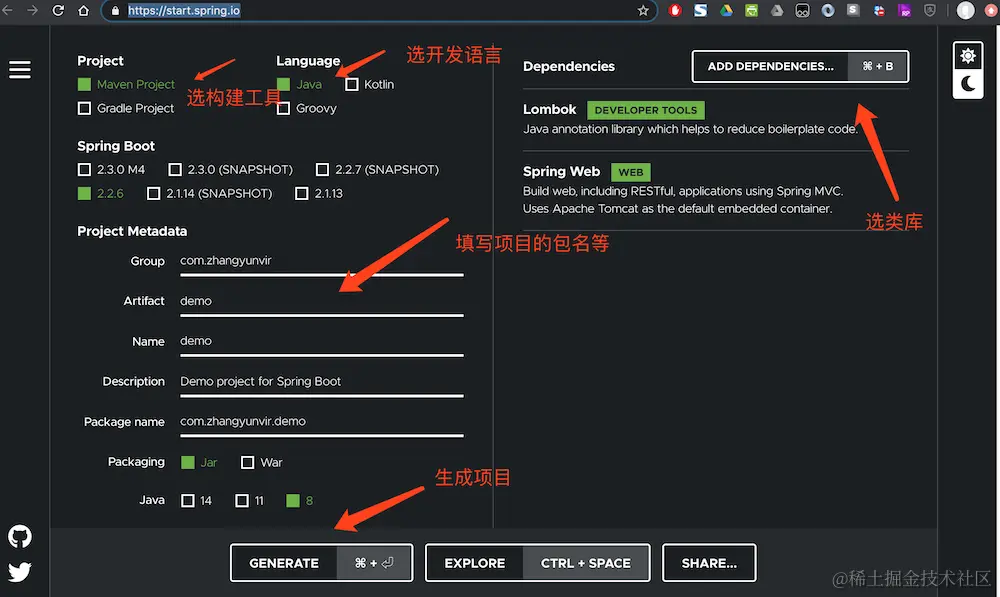
Task: Click the GENERATE button
Action: tap(321, 563)
